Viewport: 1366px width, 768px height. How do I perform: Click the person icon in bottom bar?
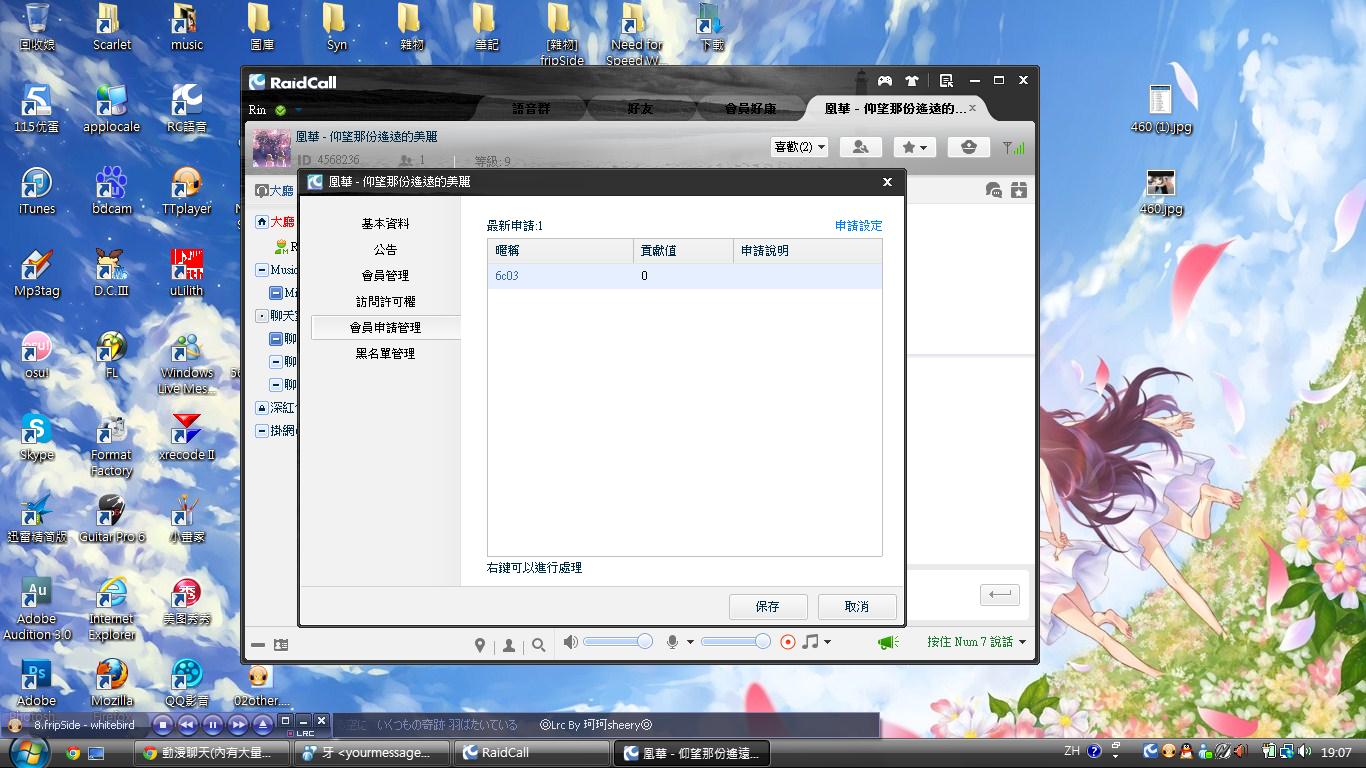(x=509, y=645)
